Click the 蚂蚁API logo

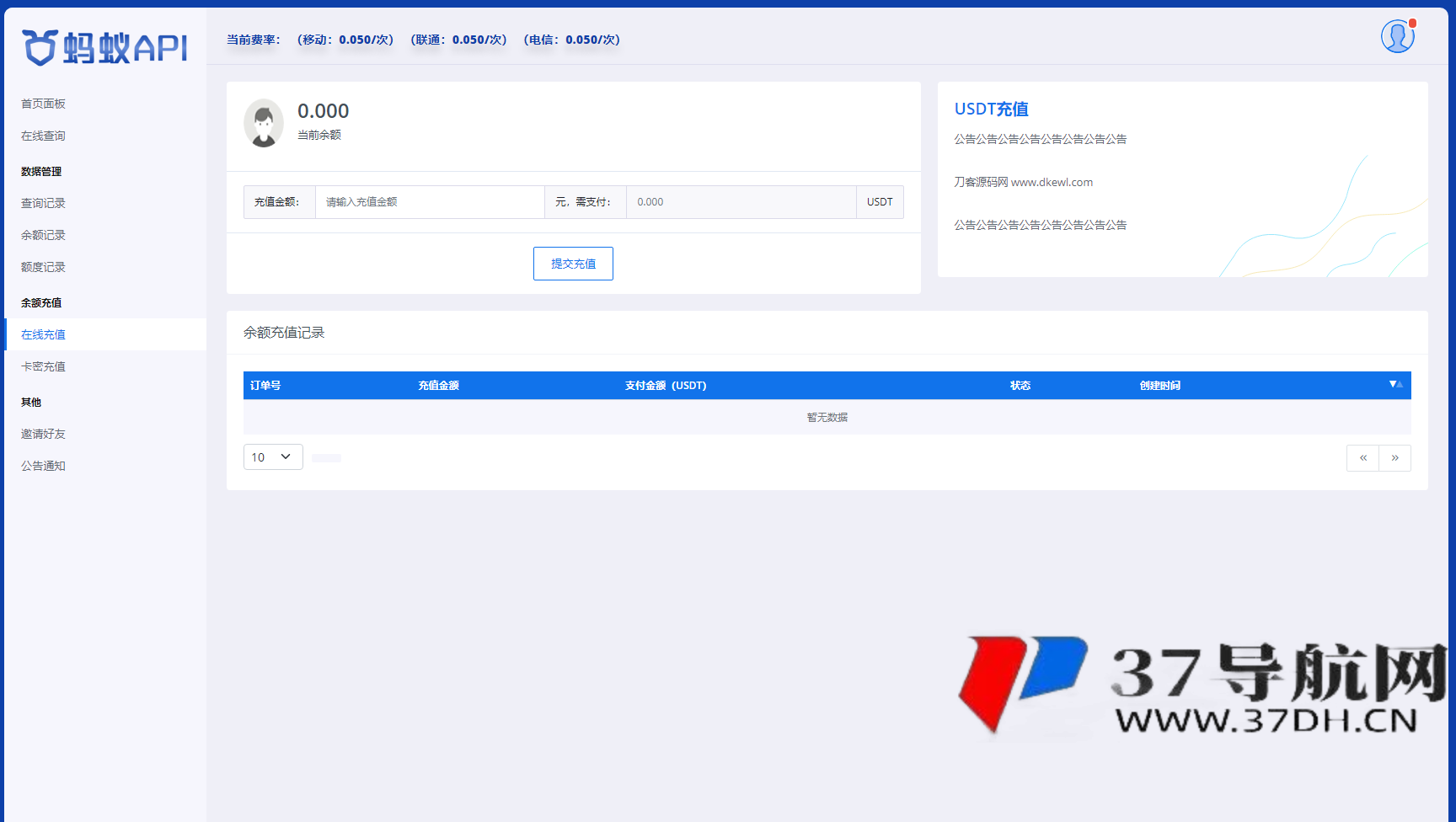click(103, 48)
